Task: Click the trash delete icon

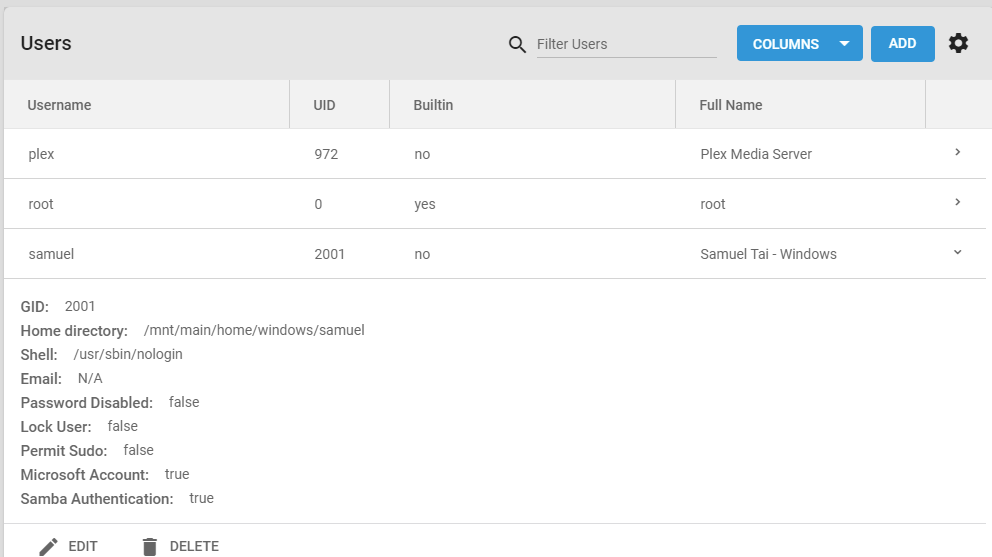Action: 150,546
